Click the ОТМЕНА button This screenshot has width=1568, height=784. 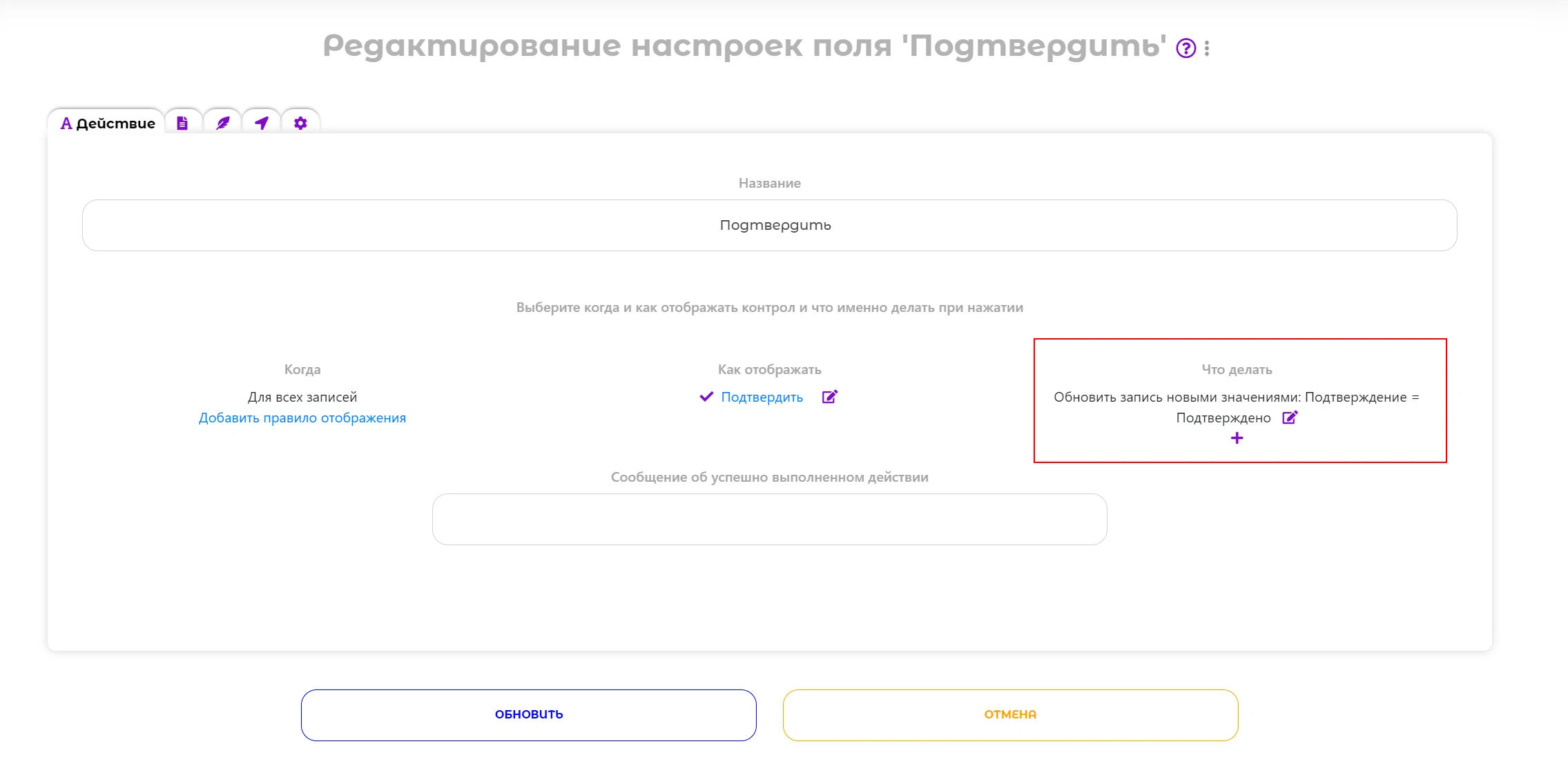[1010, 715]
